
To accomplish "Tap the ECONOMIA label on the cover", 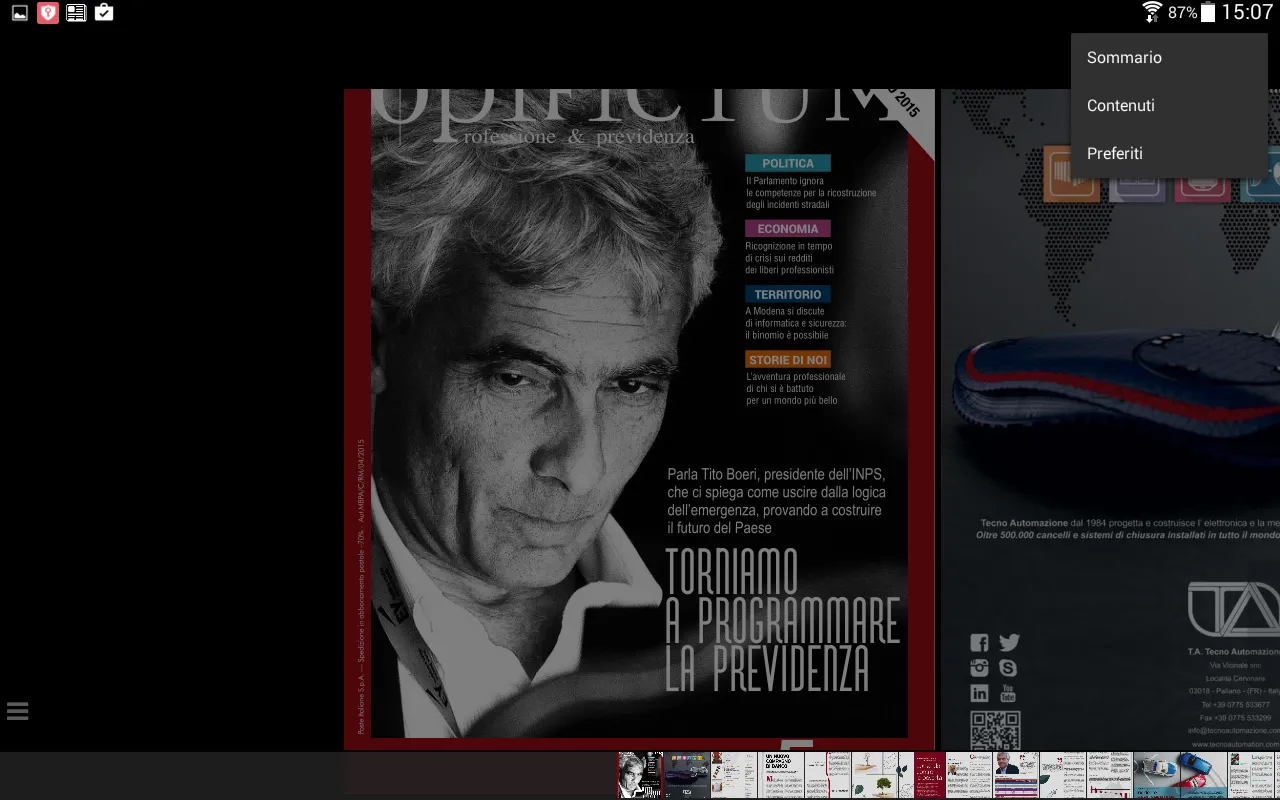I will (x=788, y=229).
